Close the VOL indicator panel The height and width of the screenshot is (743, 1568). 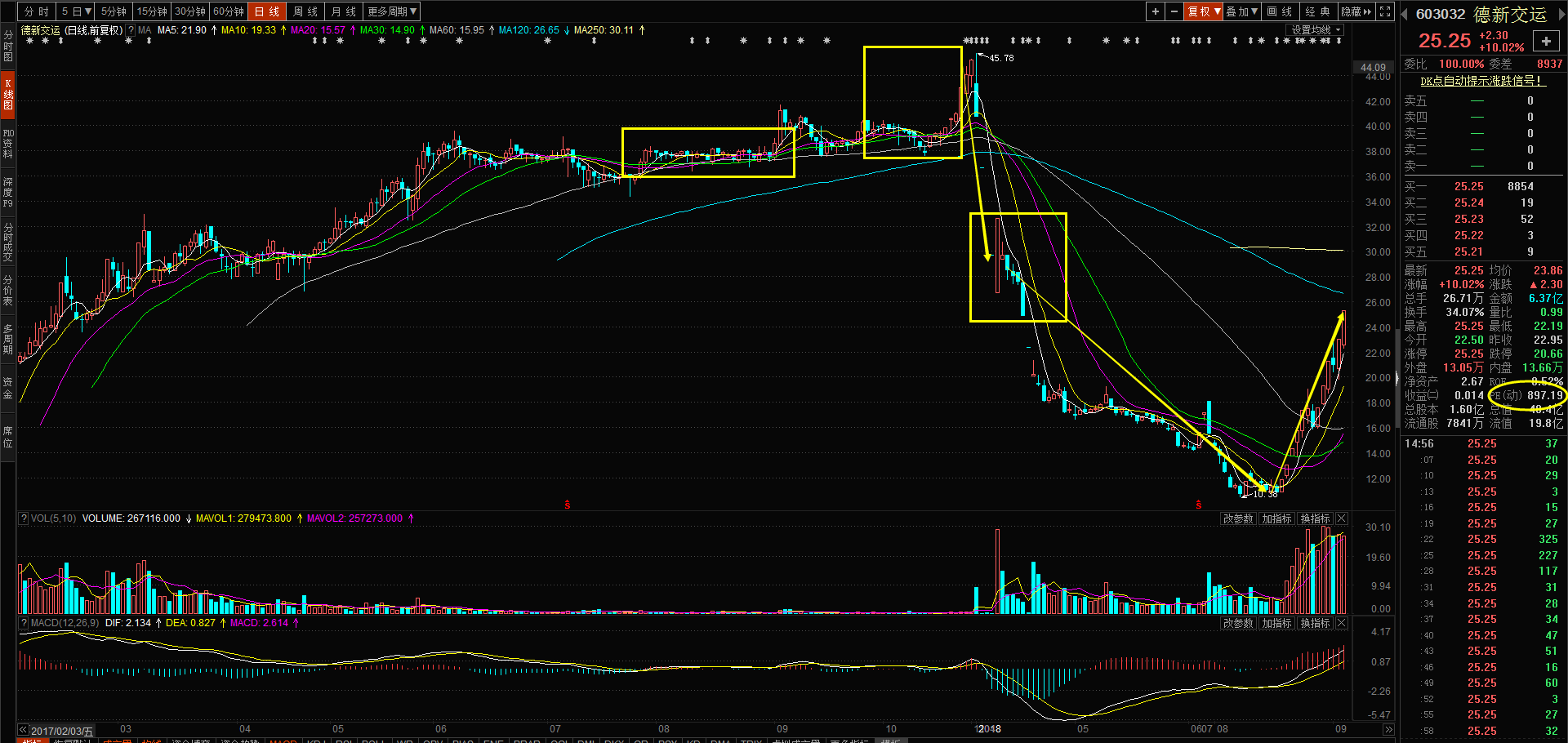[x=1342, y=518]
